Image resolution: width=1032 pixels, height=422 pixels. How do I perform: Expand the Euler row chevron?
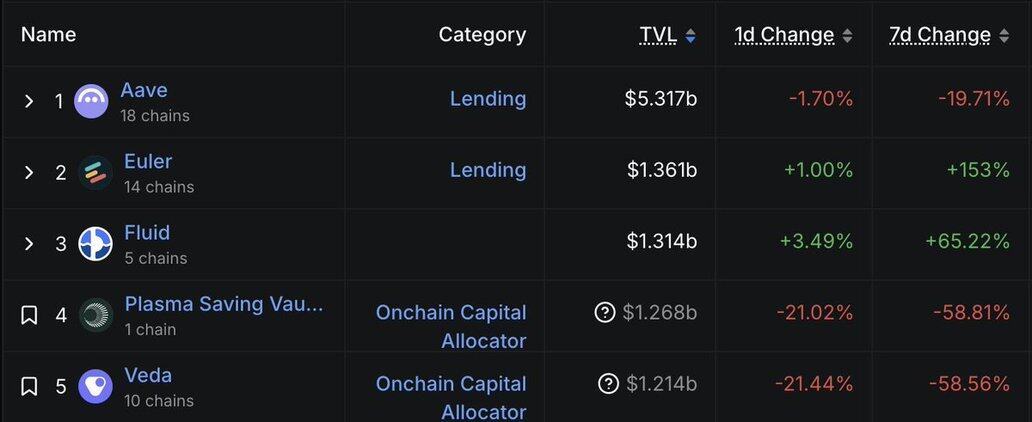point(29,173)
